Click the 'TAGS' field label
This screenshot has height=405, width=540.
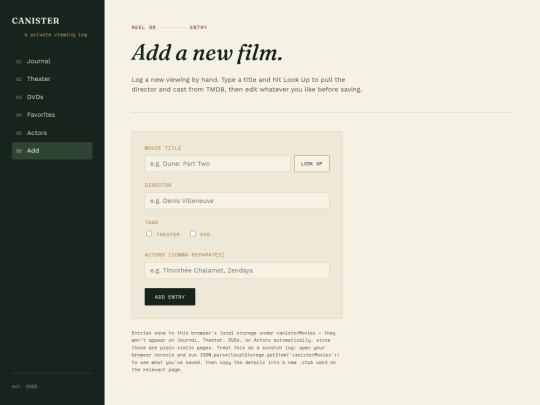click(152, 222)
